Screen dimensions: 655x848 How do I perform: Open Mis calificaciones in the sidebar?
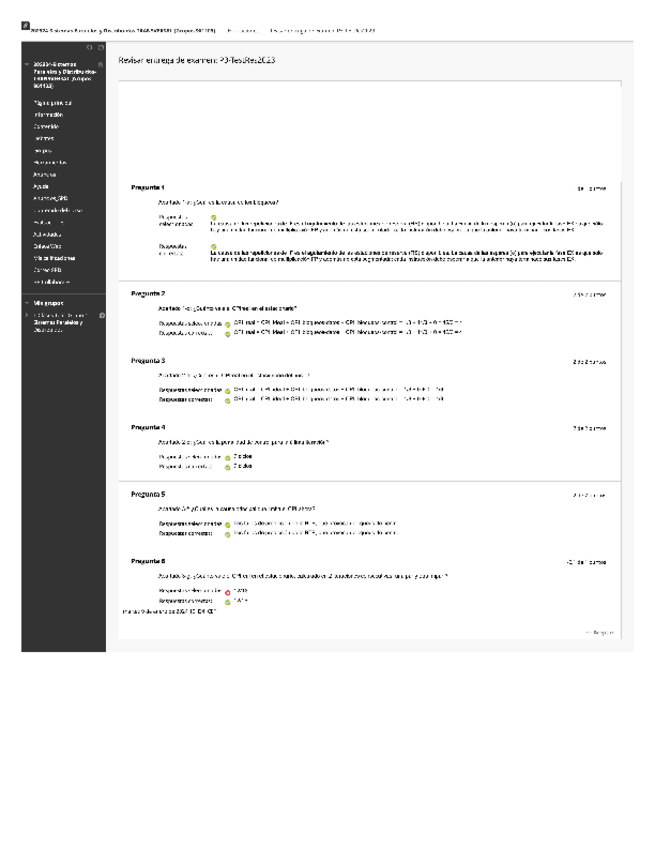54,258
